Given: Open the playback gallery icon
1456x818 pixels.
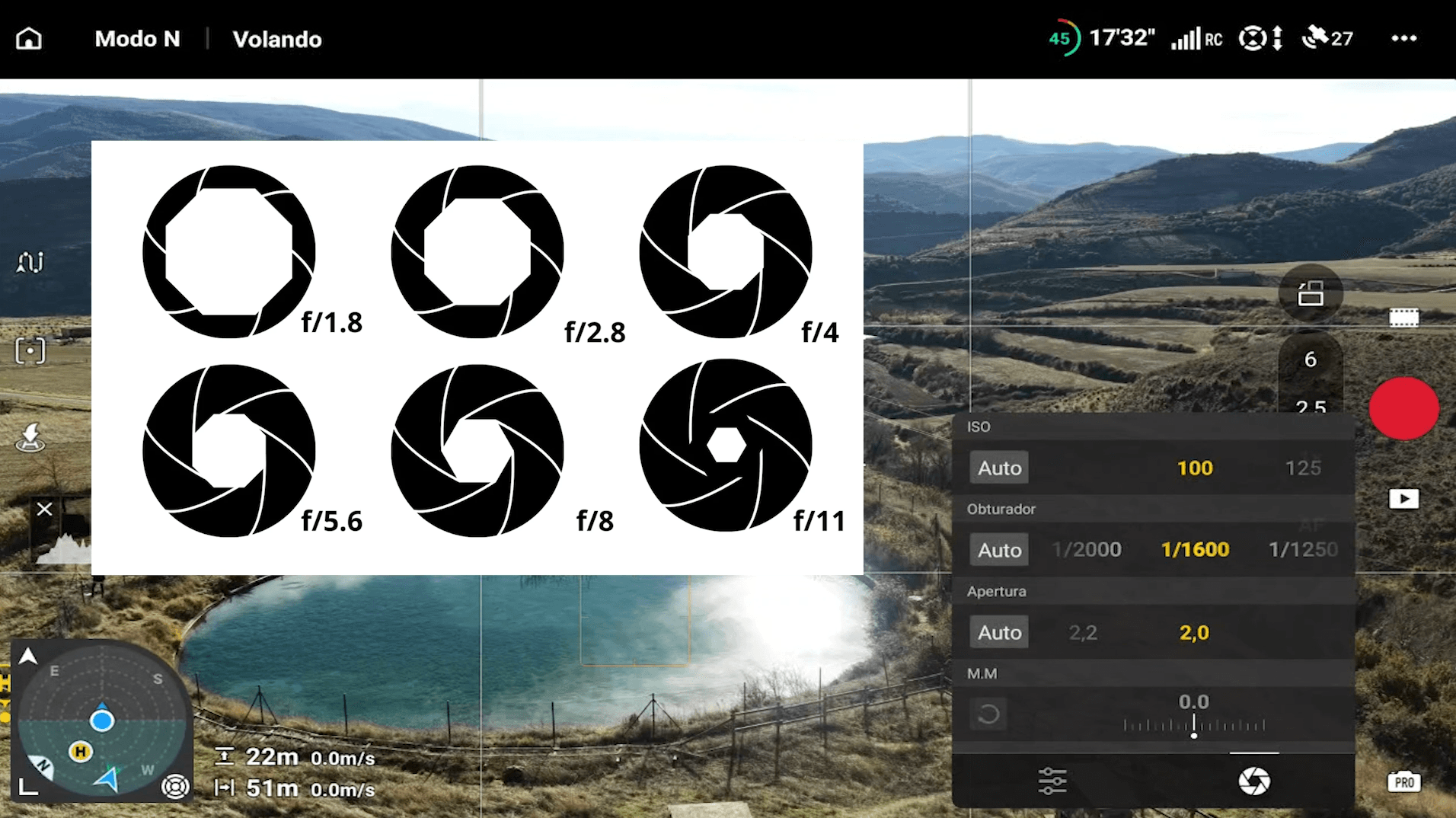Looking at the screenshot, I should click(x=1403, y=499).
